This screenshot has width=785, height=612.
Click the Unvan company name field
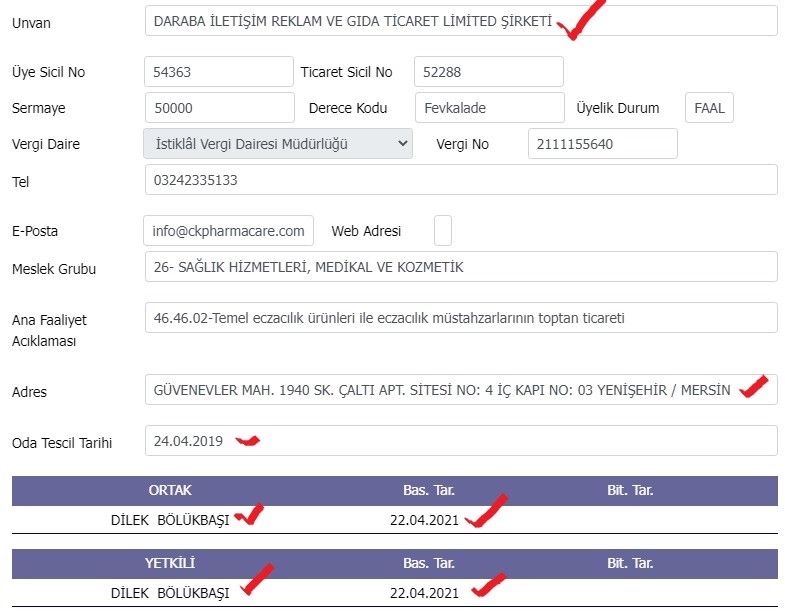461,21
